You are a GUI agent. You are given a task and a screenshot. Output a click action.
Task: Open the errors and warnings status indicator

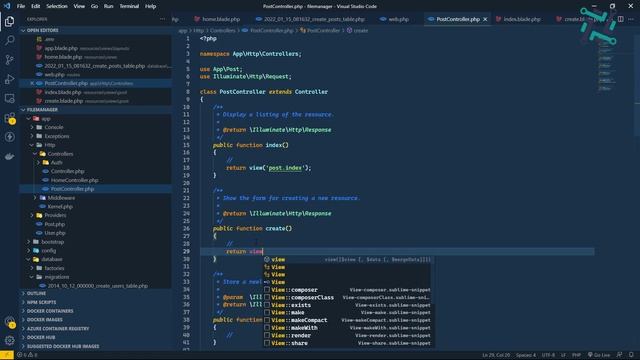pos(27,355)
